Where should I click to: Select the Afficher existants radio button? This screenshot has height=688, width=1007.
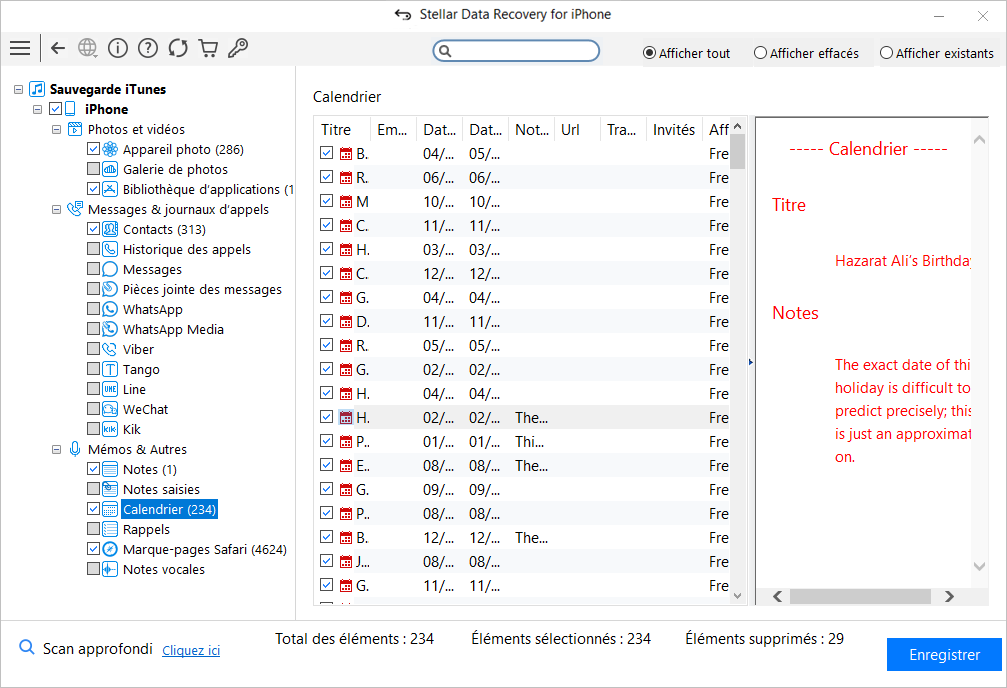[886, 53]
